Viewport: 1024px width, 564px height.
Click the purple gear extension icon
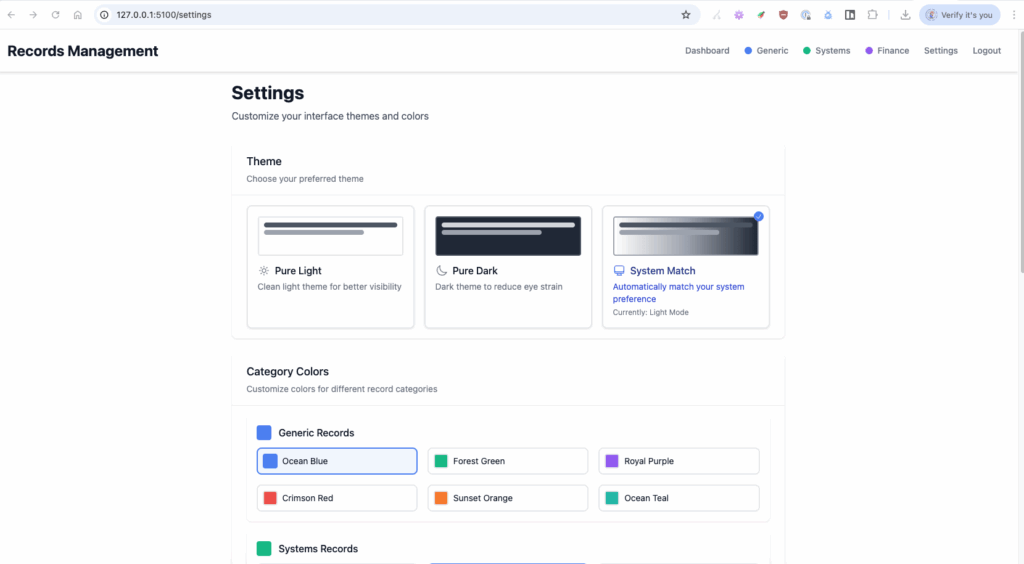point(739,15)
